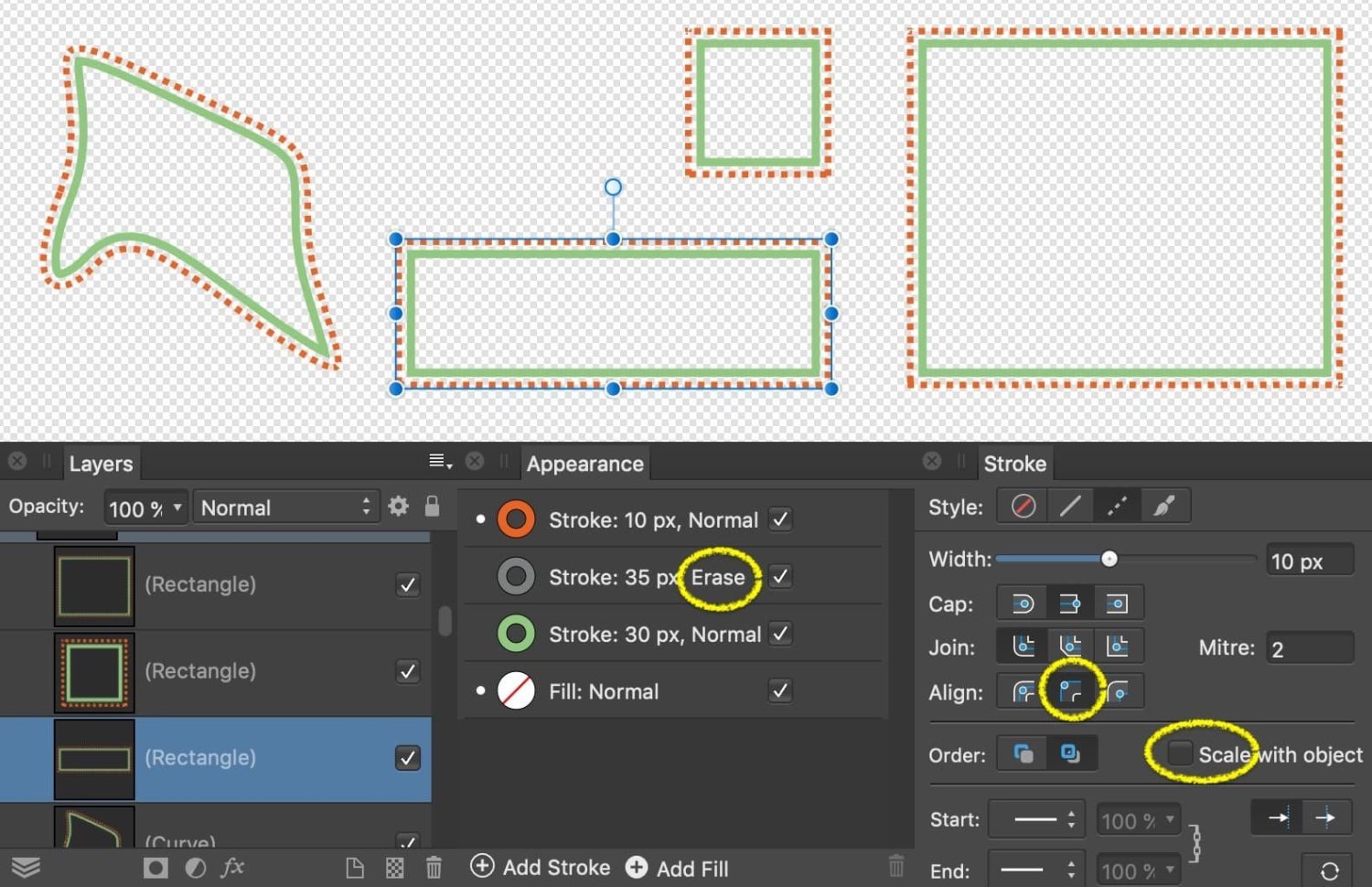Screen dimensions: 1372x887
Task: Open the Normal blend mode dropdown
Action: tap(285, 508)
